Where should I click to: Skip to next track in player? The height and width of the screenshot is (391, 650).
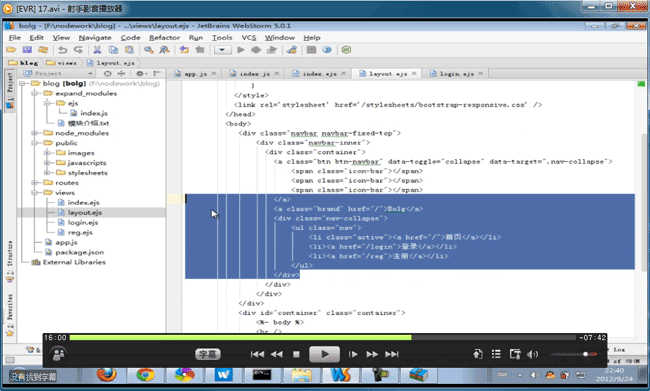tap(392, 354)
